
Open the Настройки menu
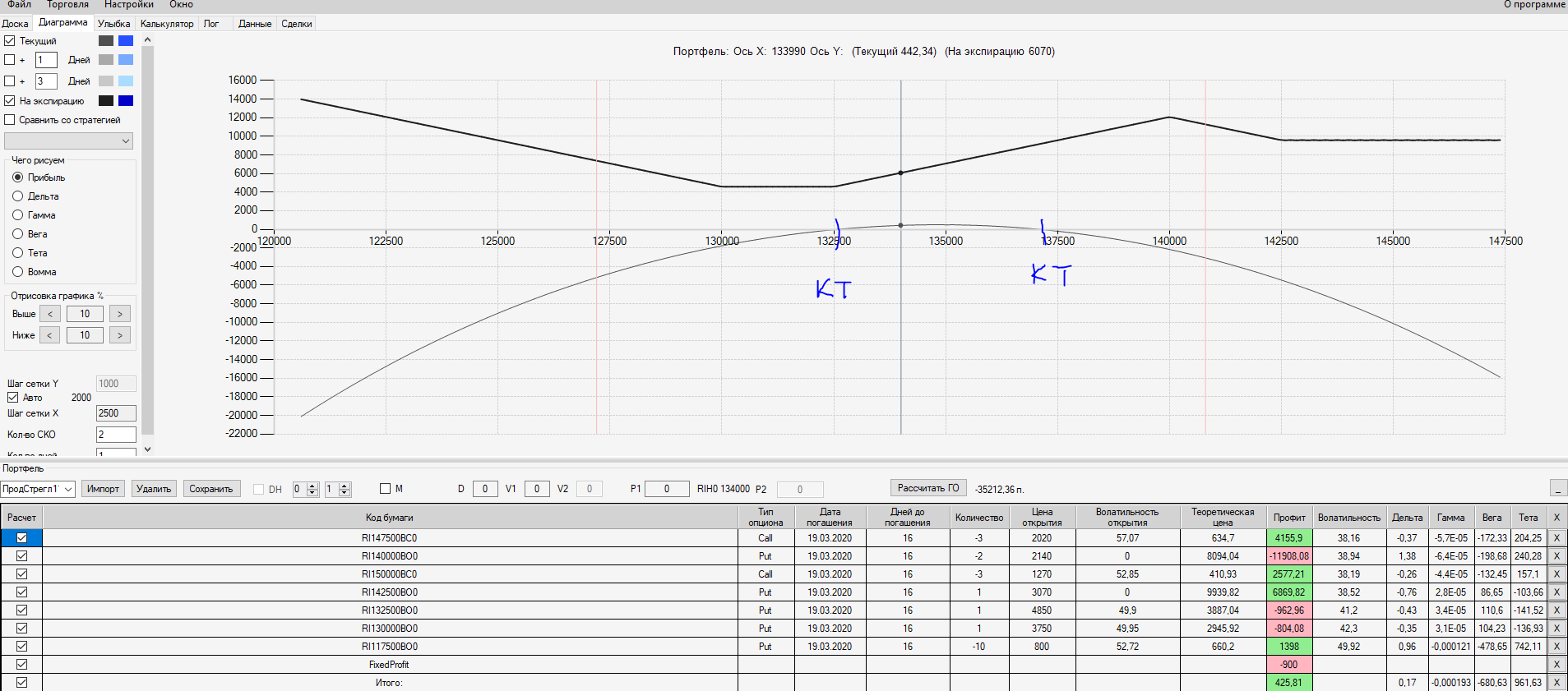[129, 5]
